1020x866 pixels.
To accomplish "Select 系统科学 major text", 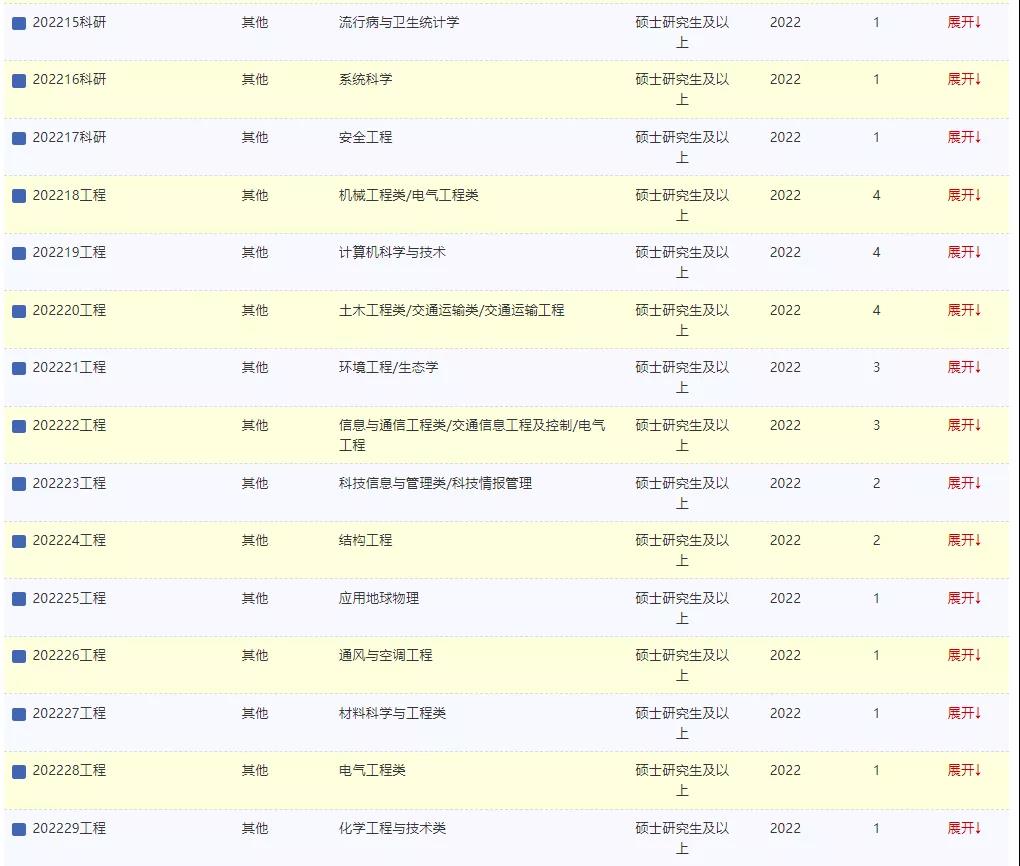I will coord(365,79).
